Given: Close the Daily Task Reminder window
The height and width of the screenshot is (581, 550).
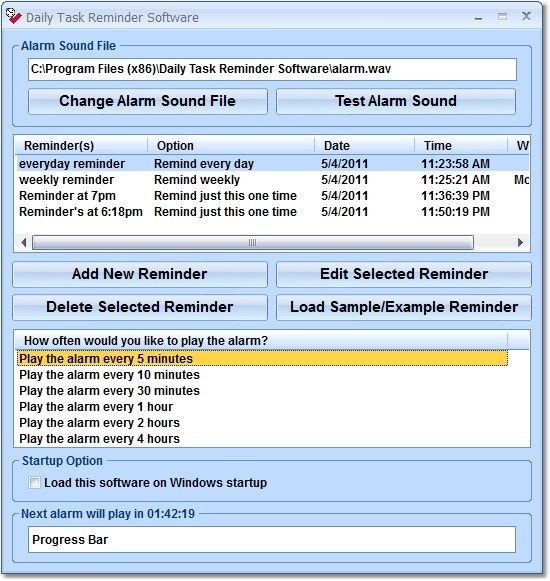Looking at the screenshot, I should (x=526, y=16).
